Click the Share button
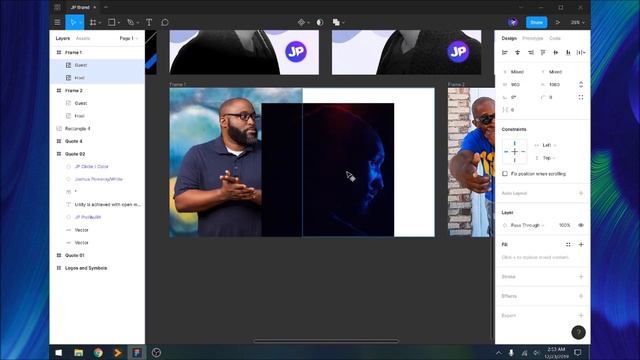 click(x=536, y=22)
